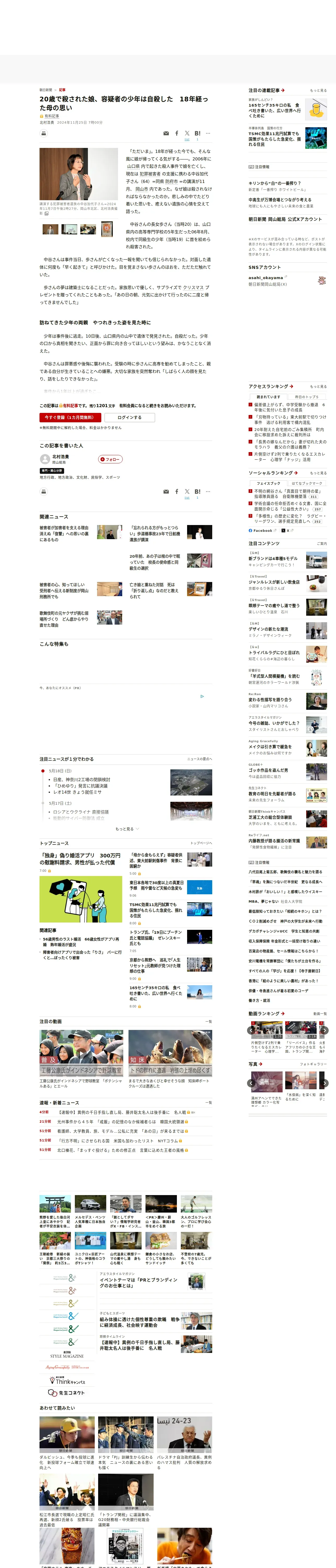Share article by mail icon in top share row
Viewport: 336px width, 1568px height.
tap(166, 133)
